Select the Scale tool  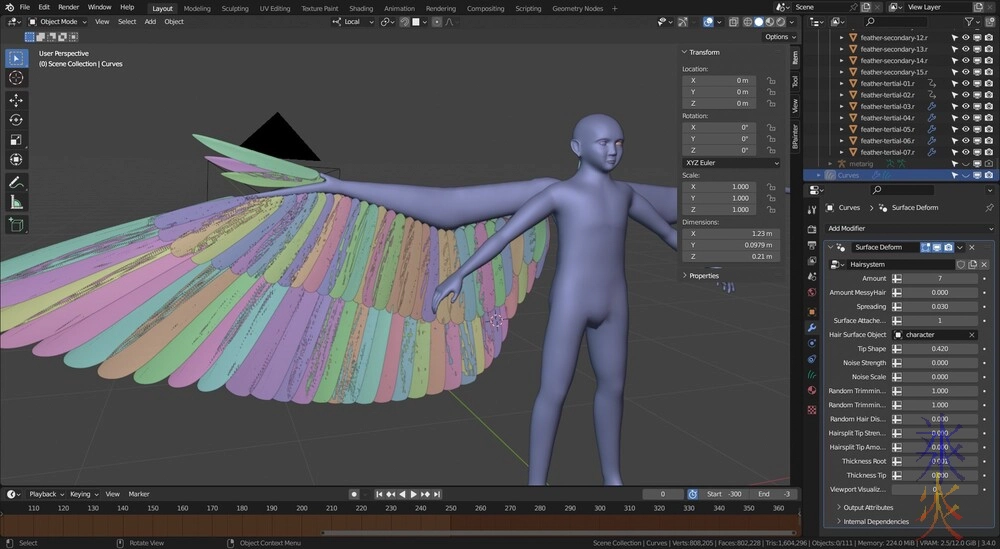click(x=17, y=140)
